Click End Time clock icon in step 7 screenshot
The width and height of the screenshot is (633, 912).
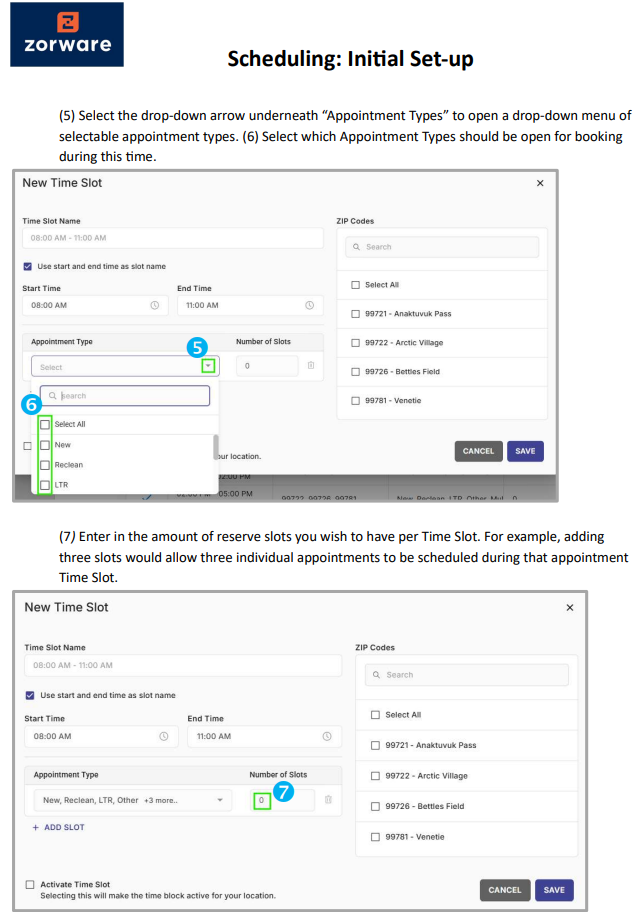(x=327, y=736)
